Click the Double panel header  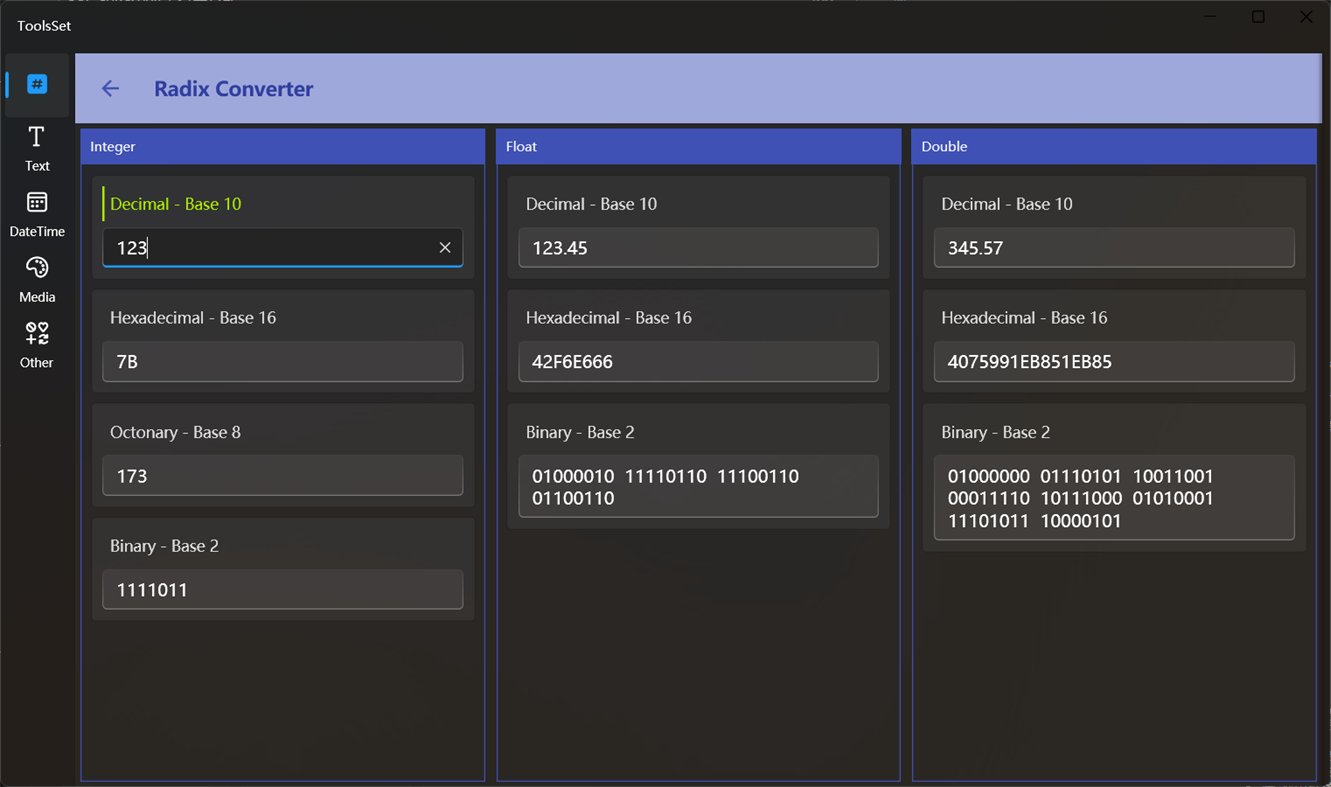[x=1114, y=147]
